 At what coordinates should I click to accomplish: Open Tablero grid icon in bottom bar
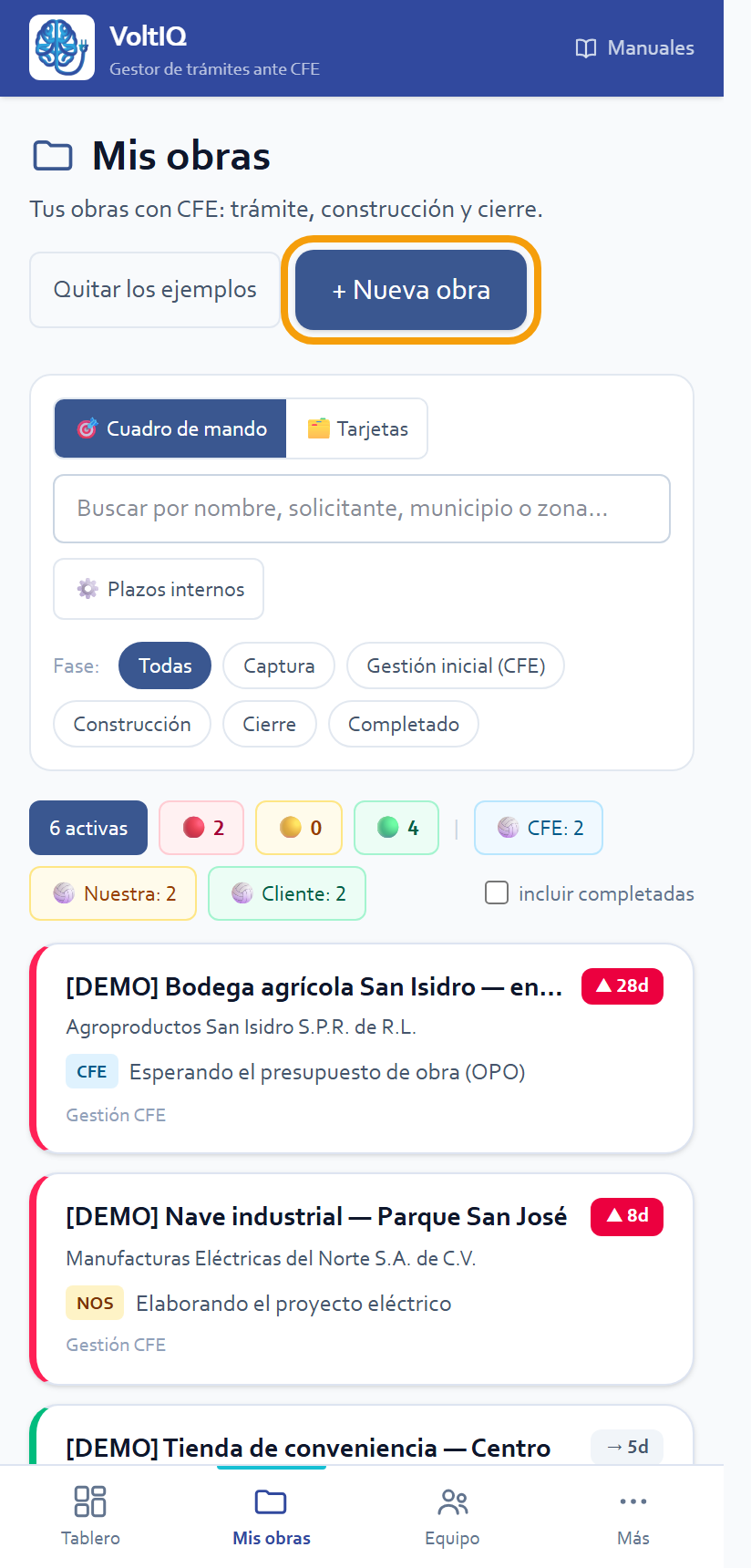(x=90, y=1501)
